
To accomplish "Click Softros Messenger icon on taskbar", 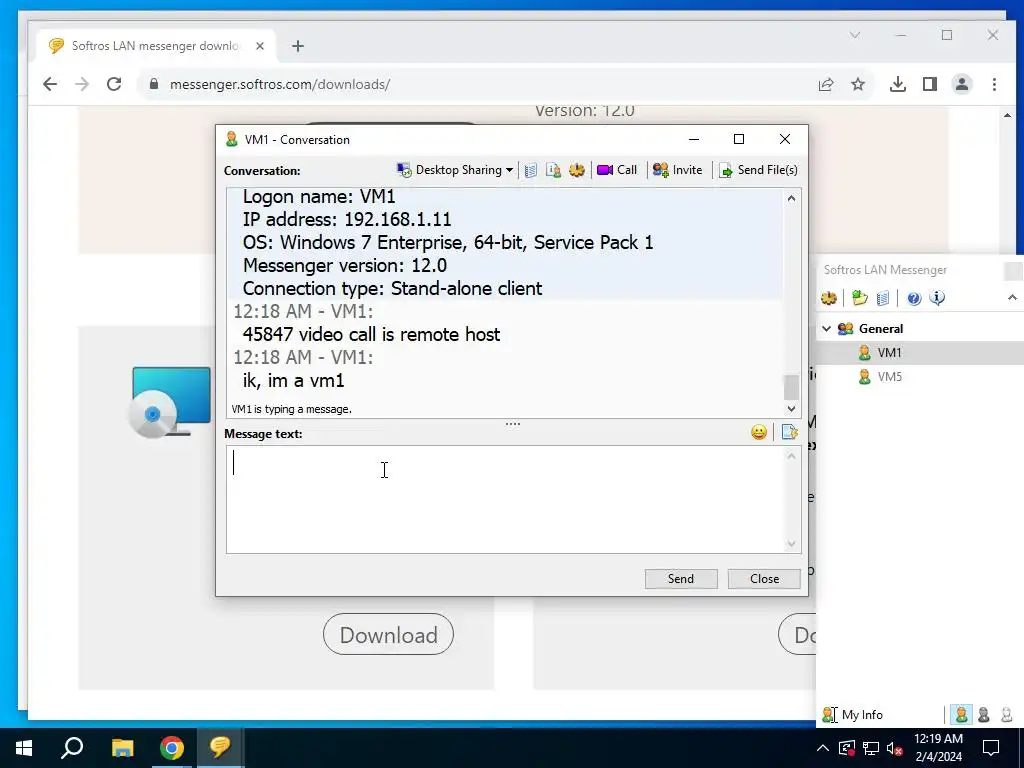I will (220, 748).
